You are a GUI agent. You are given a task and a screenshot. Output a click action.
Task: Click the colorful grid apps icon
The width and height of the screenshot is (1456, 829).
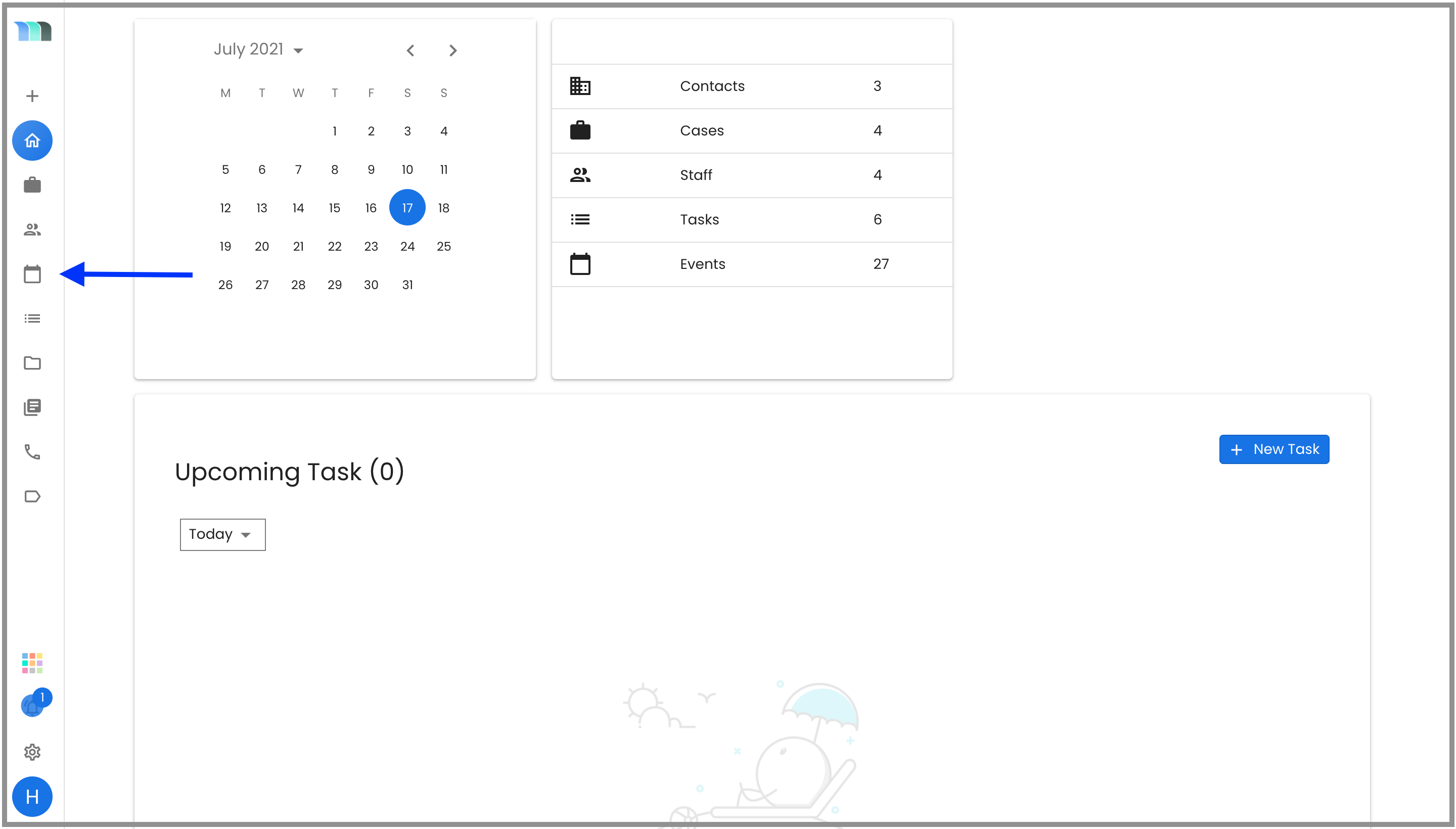point(32,662)
